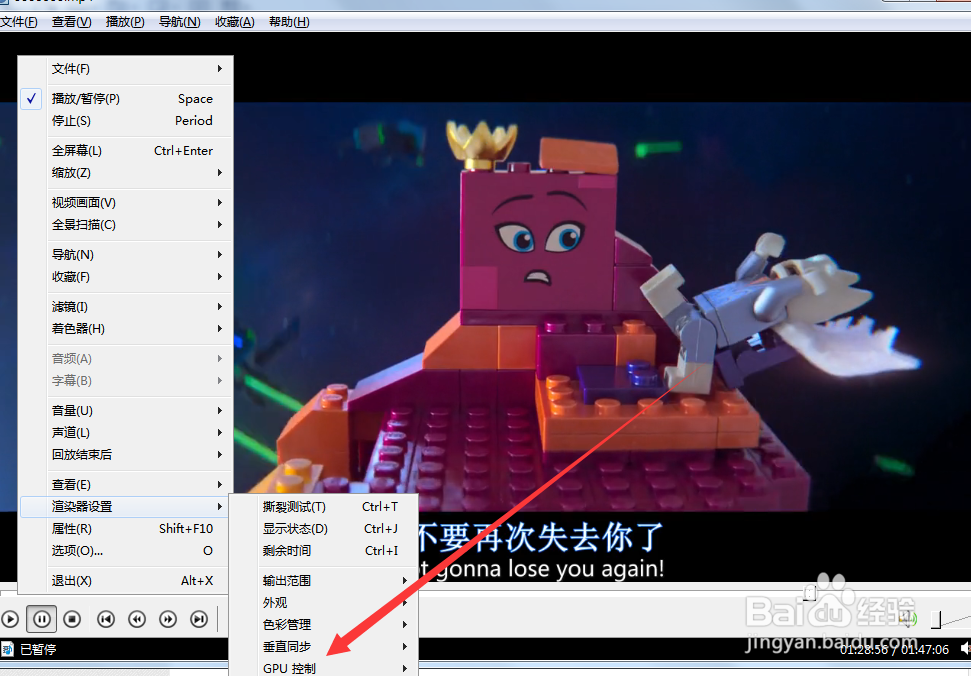Jump to previous item with skip-back icon
The height and width of the screenshot is (676, 971).
coord(105,619)
